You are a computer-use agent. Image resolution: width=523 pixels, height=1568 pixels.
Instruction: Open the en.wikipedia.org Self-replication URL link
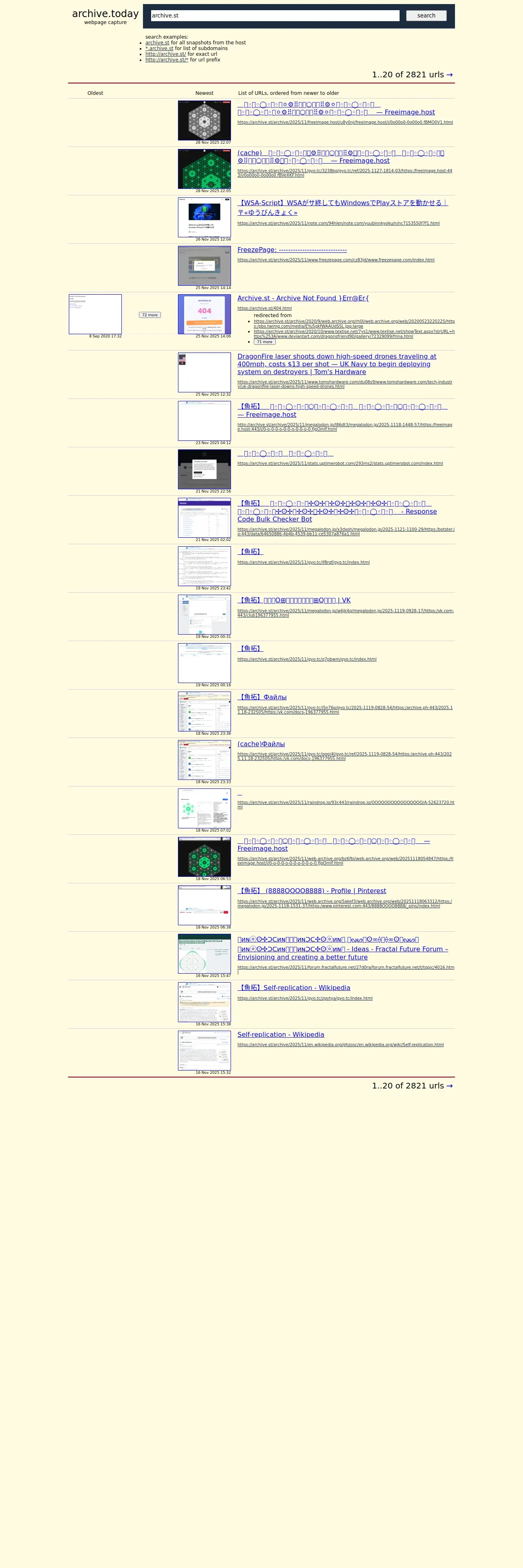click(341, 1045)
